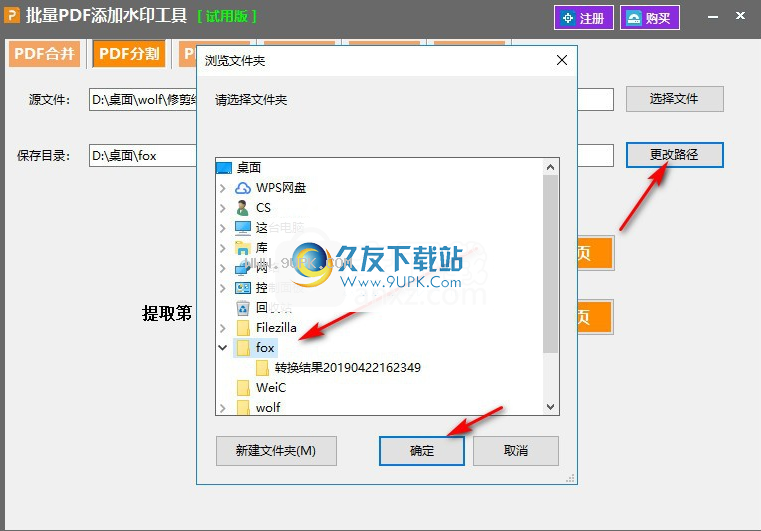Image resolution: width=761 pixels, height=531 pixels.
Task: Click the fox folder icon
Action: pyautogui.click(x=243, y=348)
